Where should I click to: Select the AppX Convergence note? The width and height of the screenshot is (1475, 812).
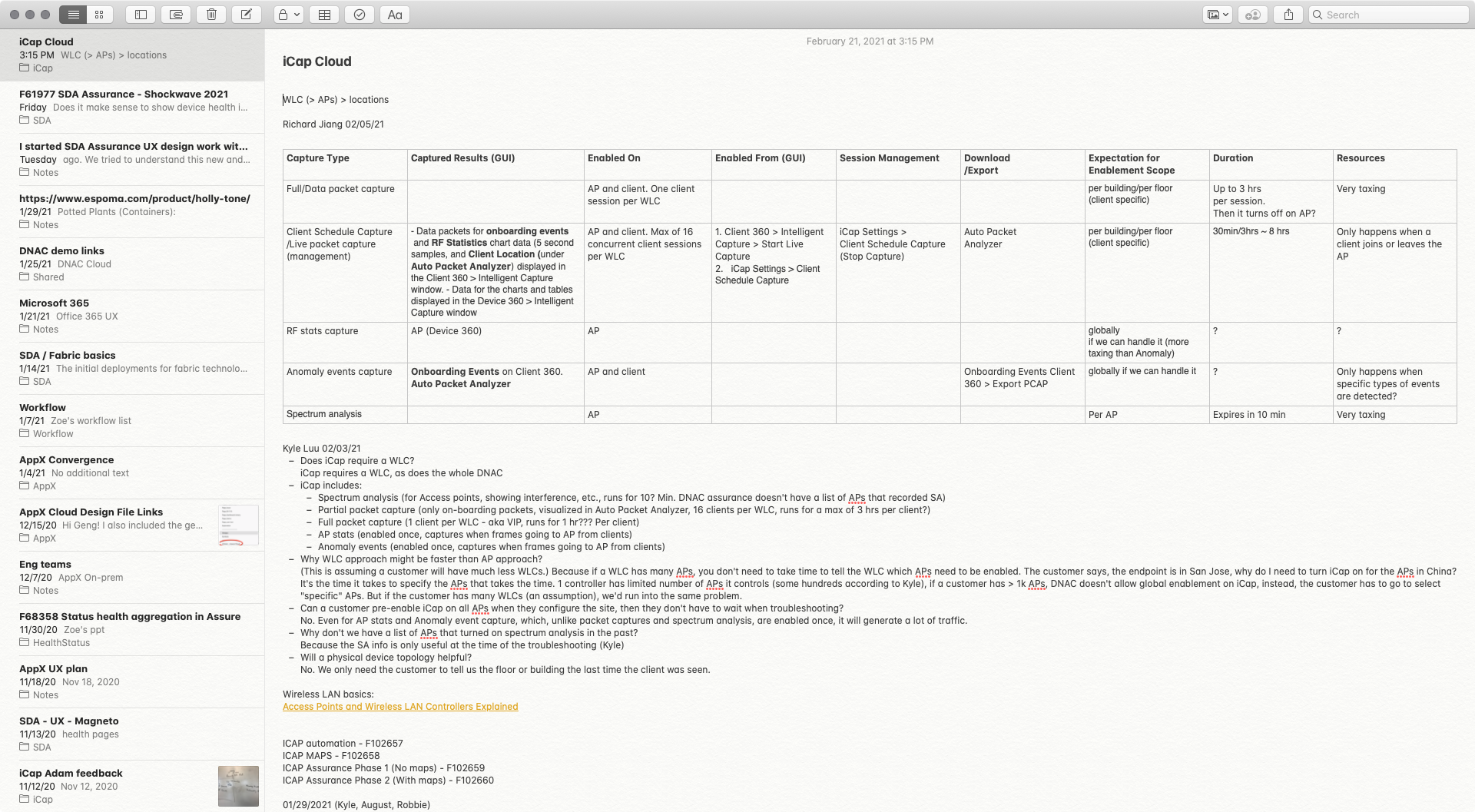132,473
